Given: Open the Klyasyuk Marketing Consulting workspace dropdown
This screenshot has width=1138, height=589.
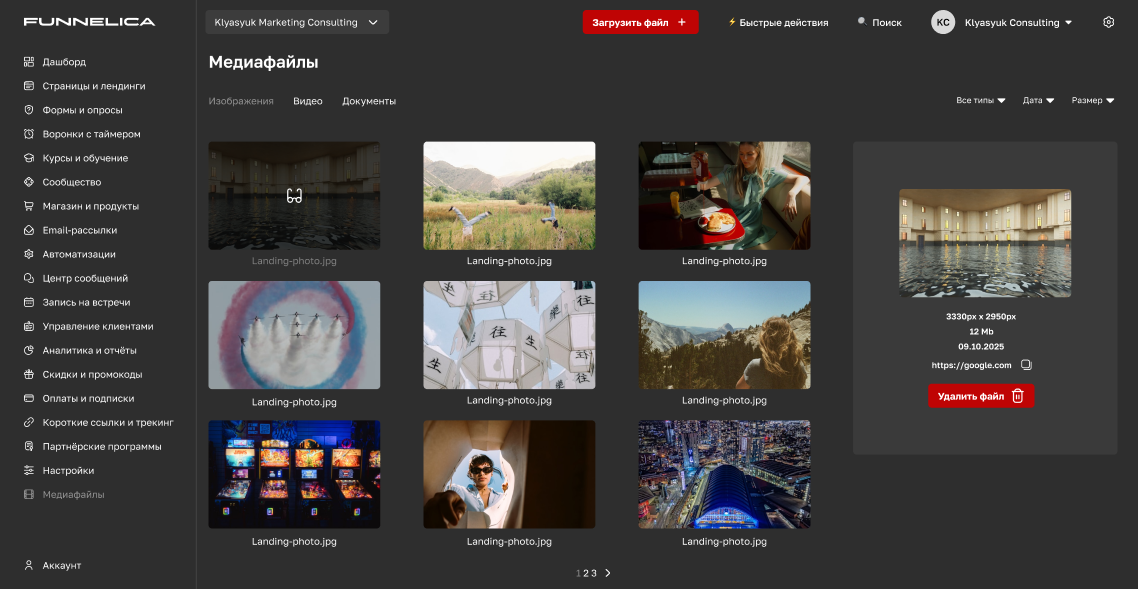Looking at the screenshot, I should (x=298, y=22).
